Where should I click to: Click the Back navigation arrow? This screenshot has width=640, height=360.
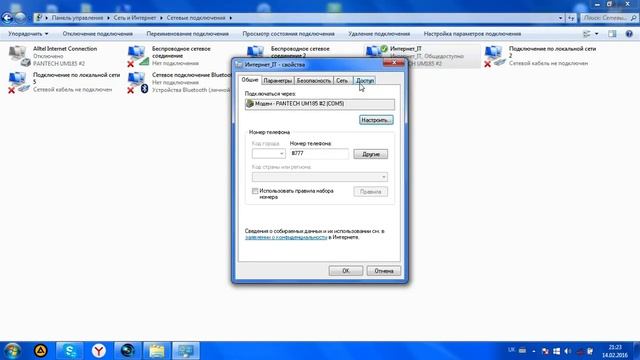tap(7, 18)
